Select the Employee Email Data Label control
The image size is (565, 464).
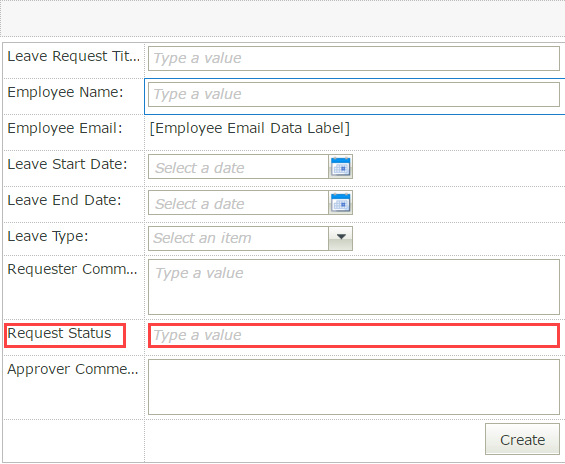click(x=249, y=128)
